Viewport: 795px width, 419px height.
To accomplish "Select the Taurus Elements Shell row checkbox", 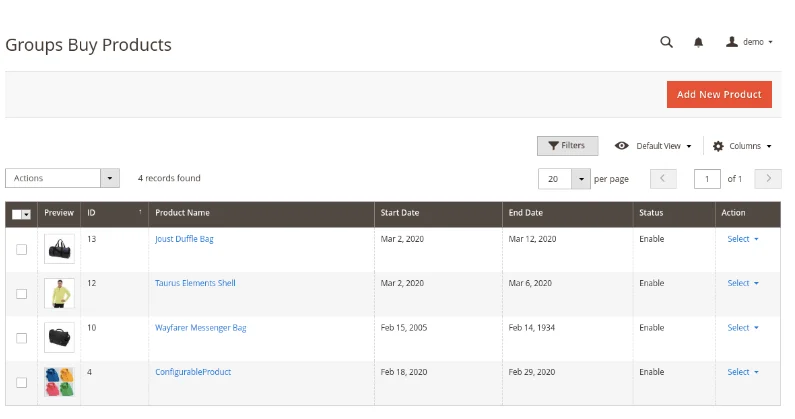I will (21, 294).
